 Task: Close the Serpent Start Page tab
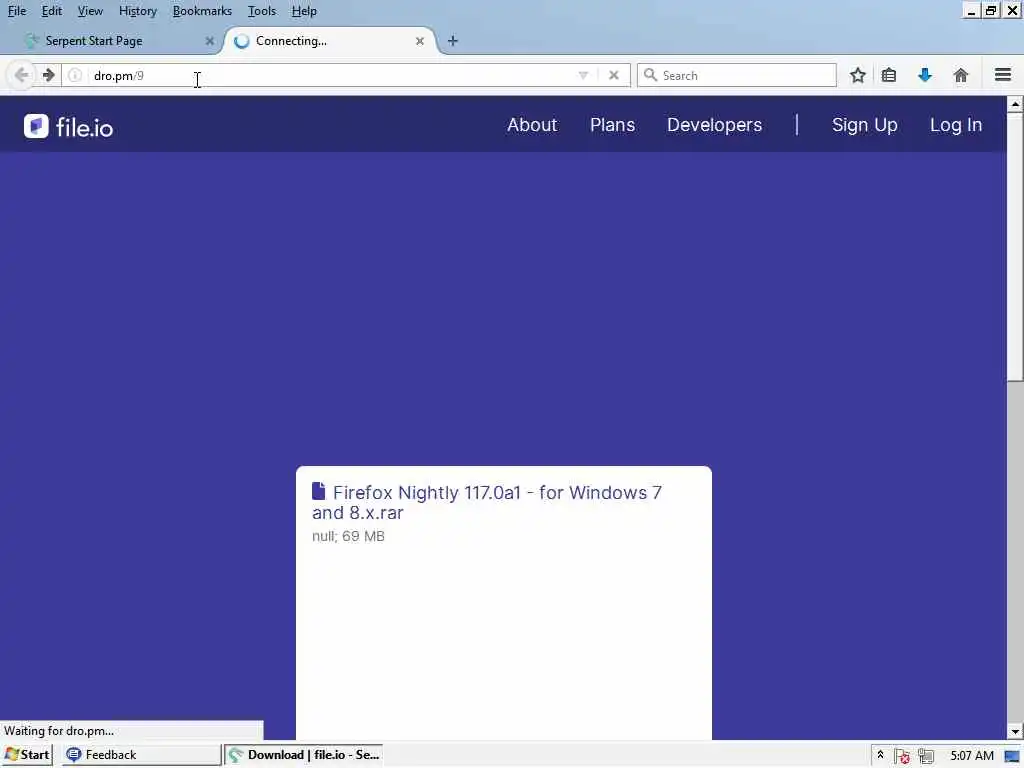(x=210, y=41)
